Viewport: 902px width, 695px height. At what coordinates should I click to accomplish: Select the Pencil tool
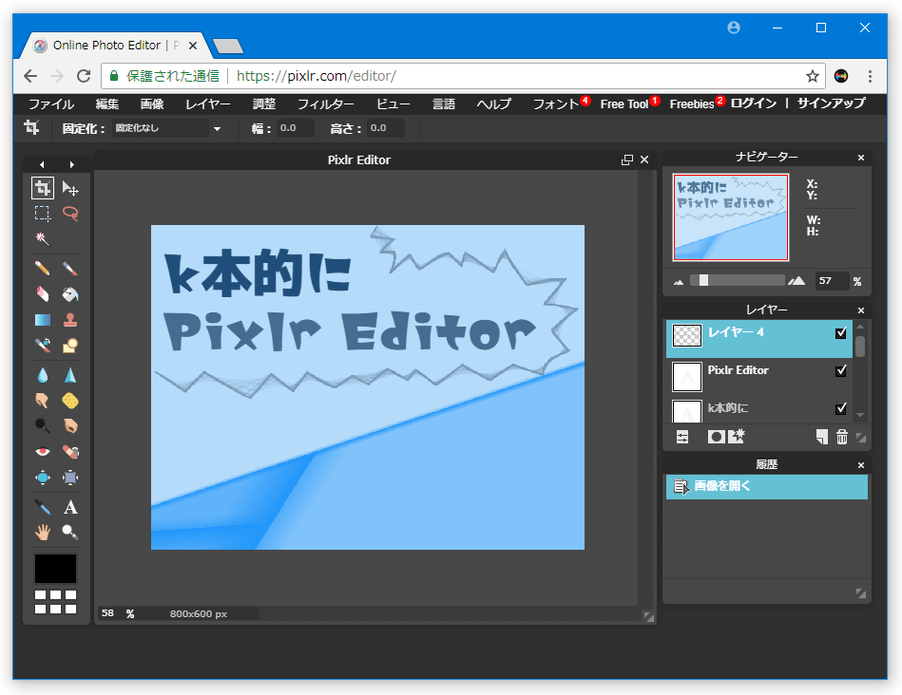point(42,268)
